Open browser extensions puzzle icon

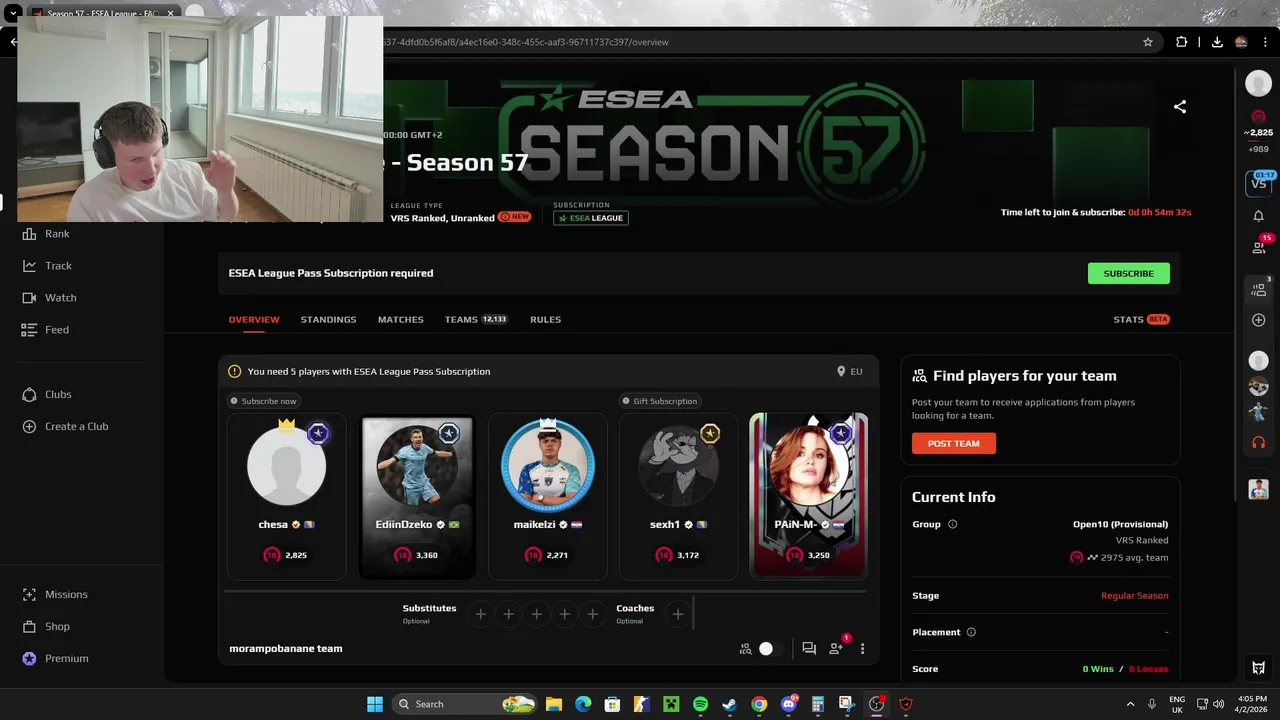(x=1182, y=42)
